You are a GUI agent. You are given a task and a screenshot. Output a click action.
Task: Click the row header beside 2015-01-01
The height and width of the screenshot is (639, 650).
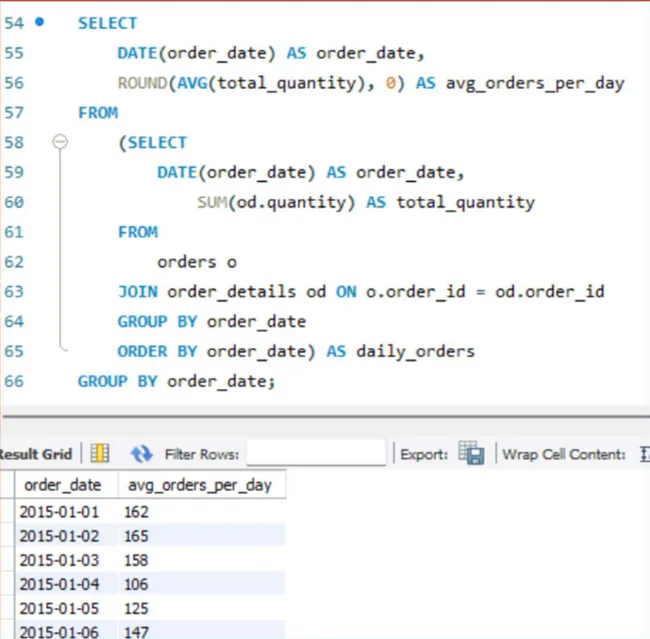(x=7, y=512)
